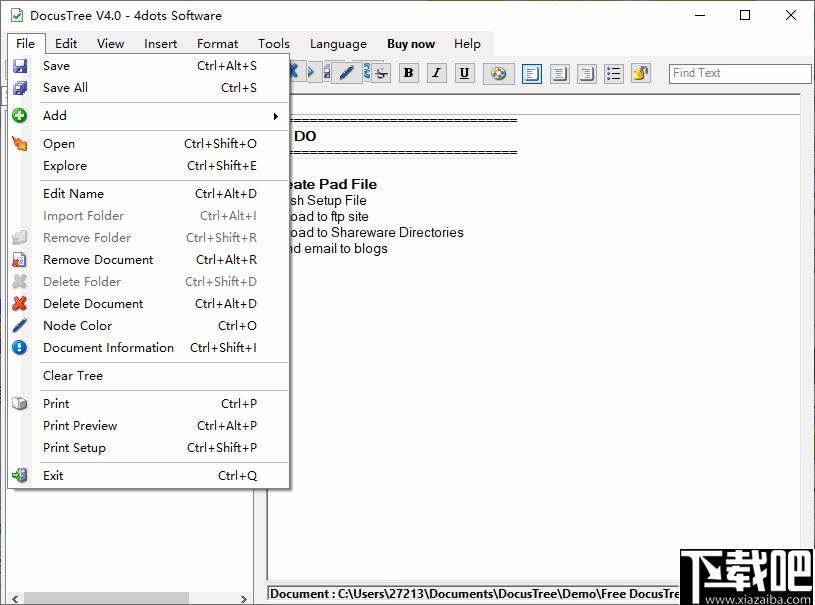Click the align right icon
The image size is (815, 605).
click(586, 73)
